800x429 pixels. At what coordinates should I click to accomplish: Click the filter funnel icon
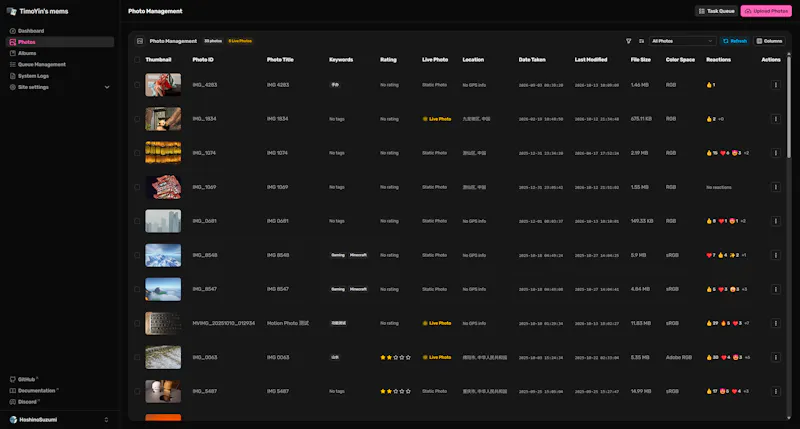629,41
